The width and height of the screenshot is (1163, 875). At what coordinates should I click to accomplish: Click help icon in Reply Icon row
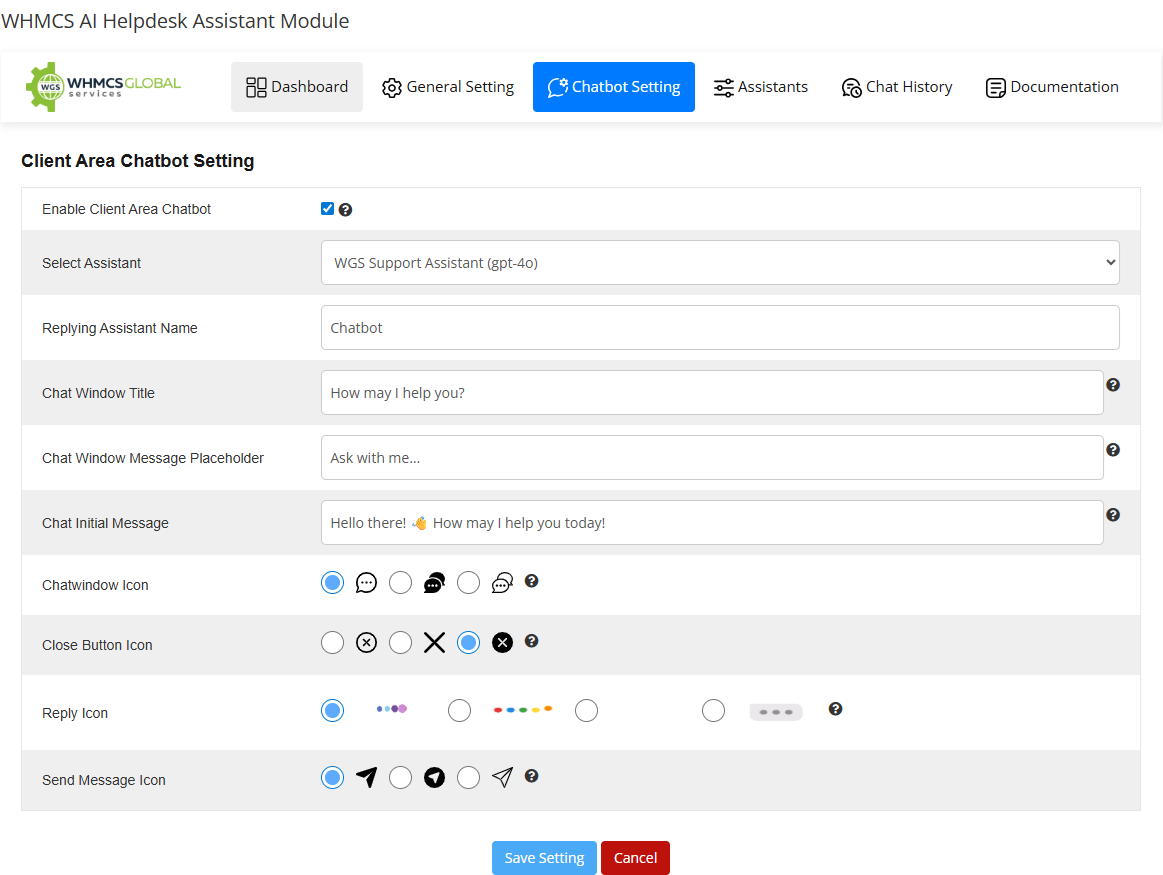pyautogui.click(x=836, y=709)
